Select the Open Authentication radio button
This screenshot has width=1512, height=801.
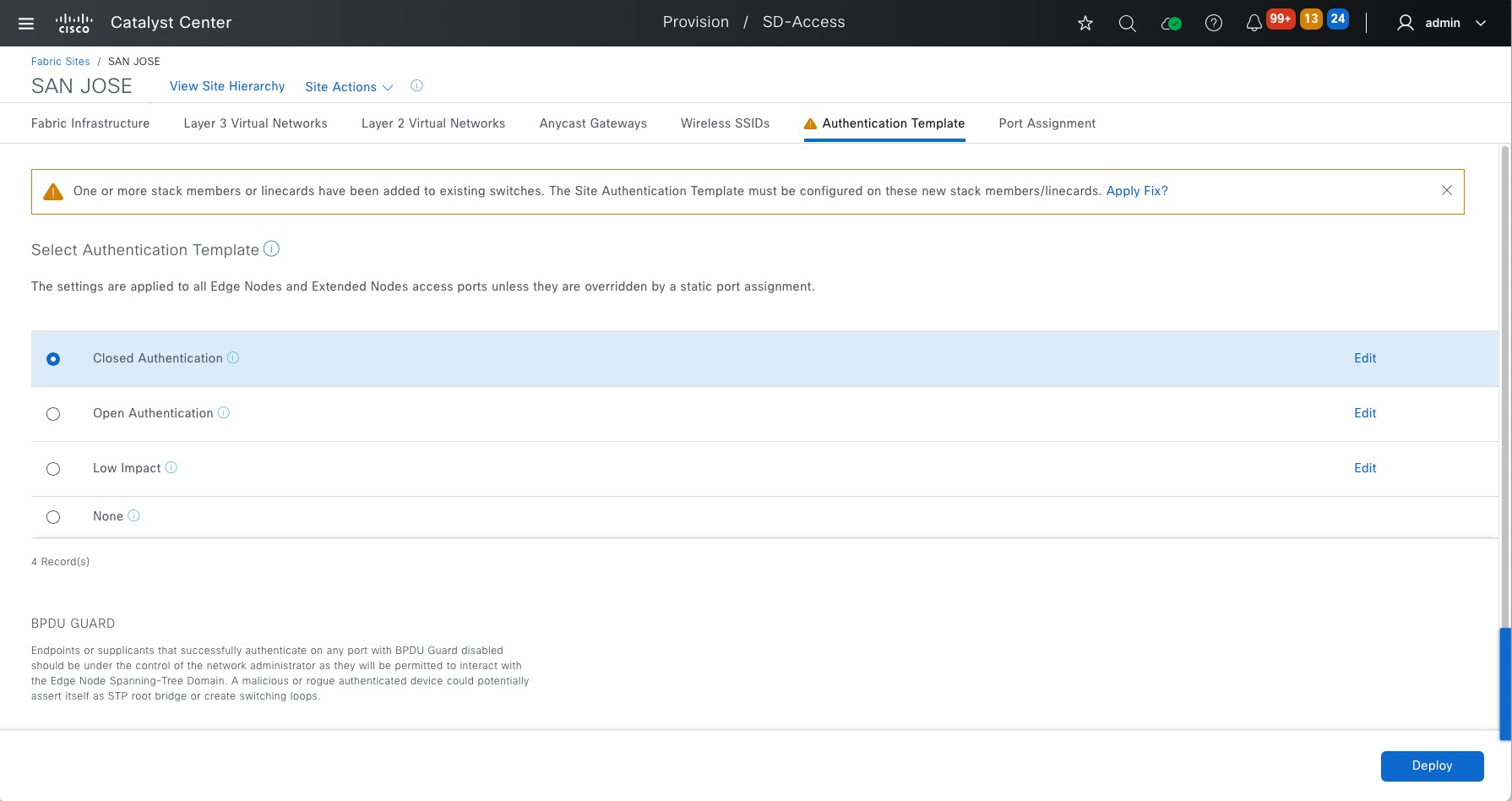(53, 414)
